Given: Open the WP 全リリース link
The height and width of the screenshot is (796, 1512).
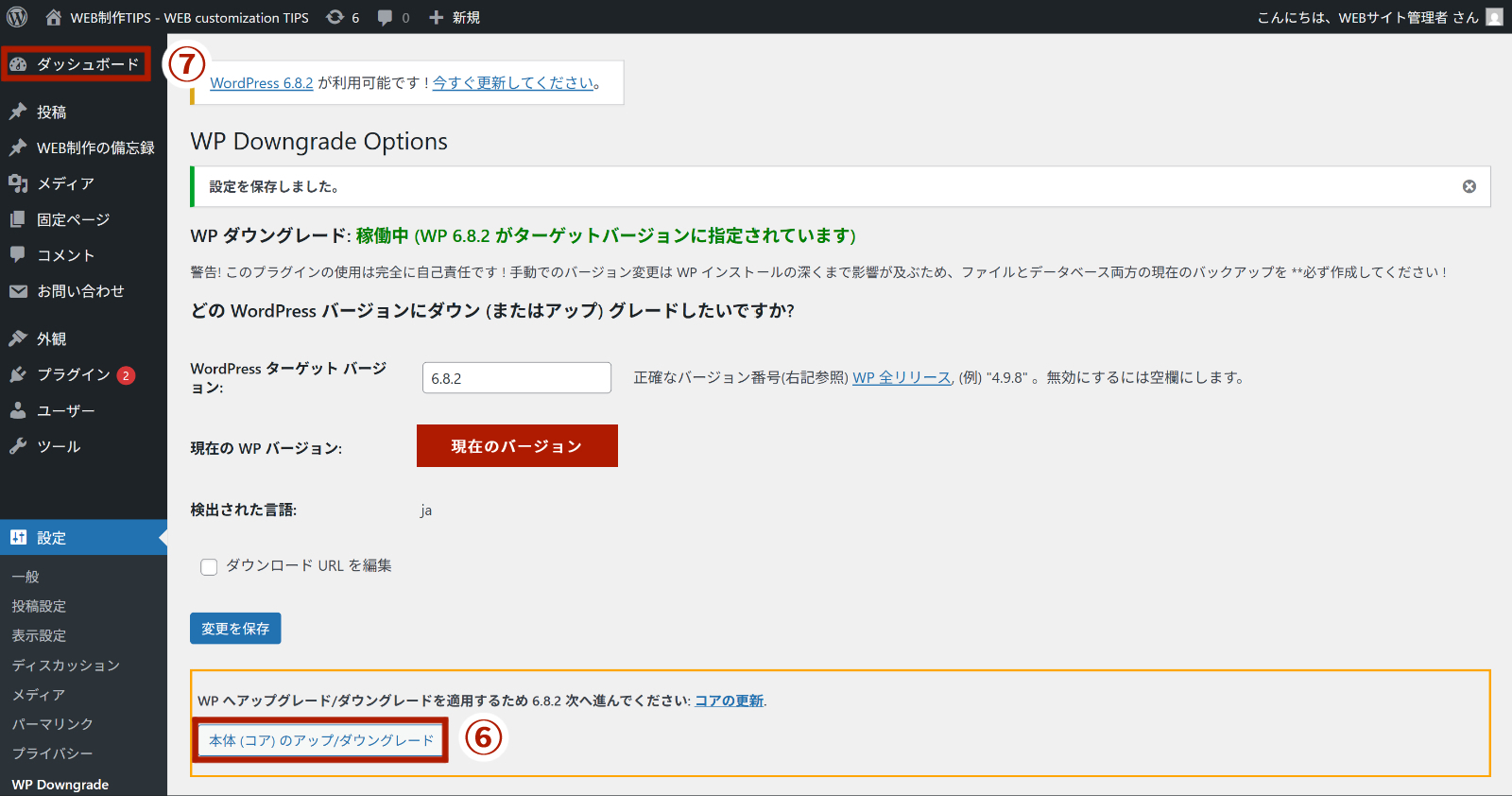Looking at the screenshot, I should pos(902,377).
